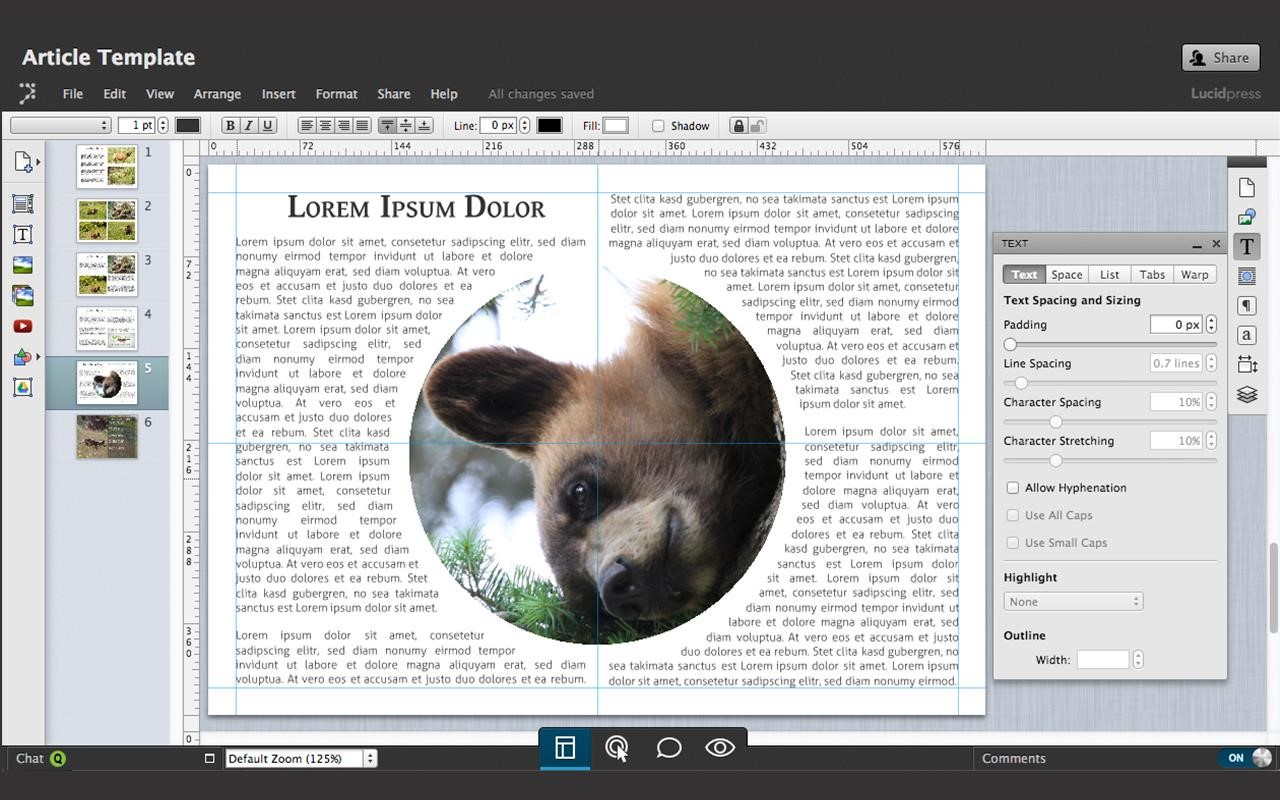Click the Share button at top right
The image size is (1280, 800).
click(1220, 58)
